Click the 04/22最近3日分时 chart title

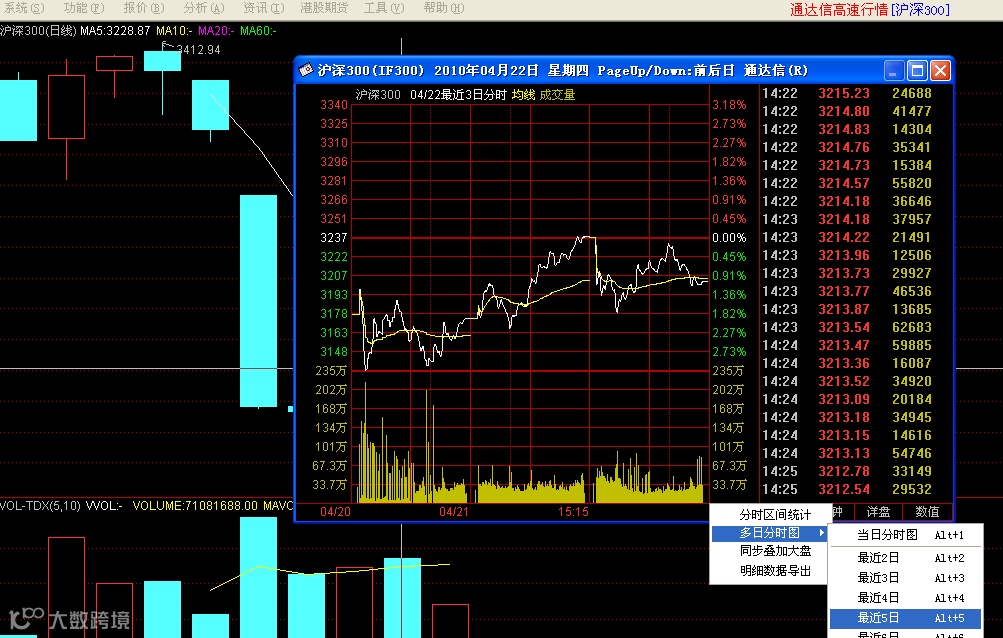pos(458,95)
